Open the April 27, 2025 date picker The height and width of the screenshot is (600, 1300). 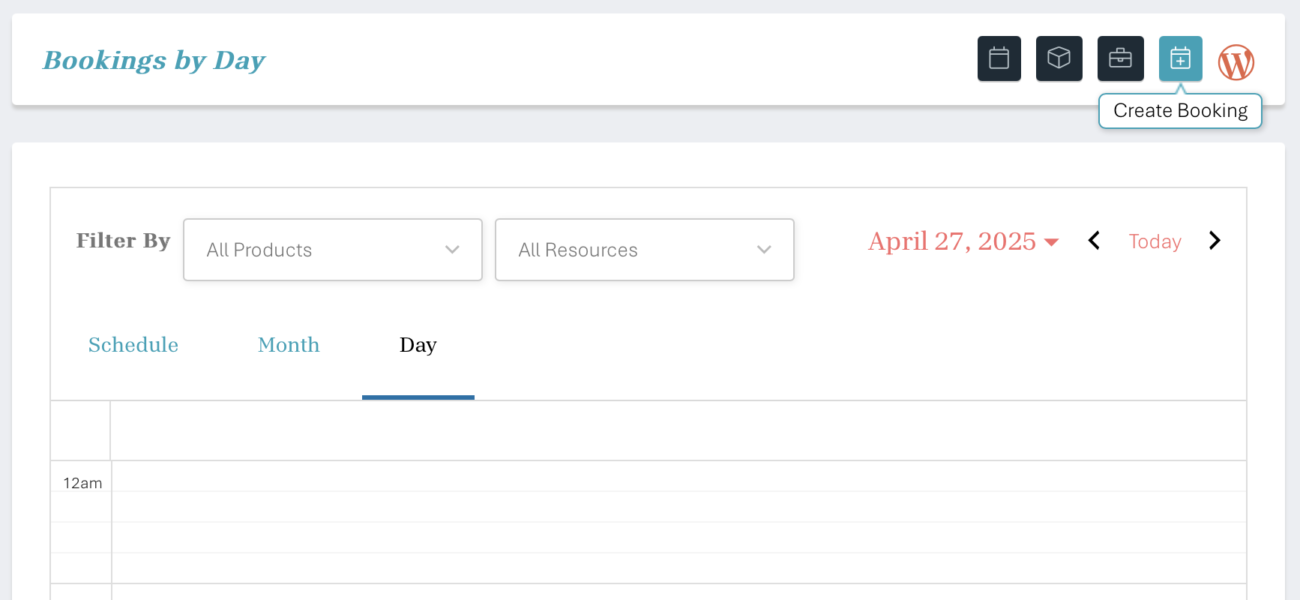click(x=963, y=241)
